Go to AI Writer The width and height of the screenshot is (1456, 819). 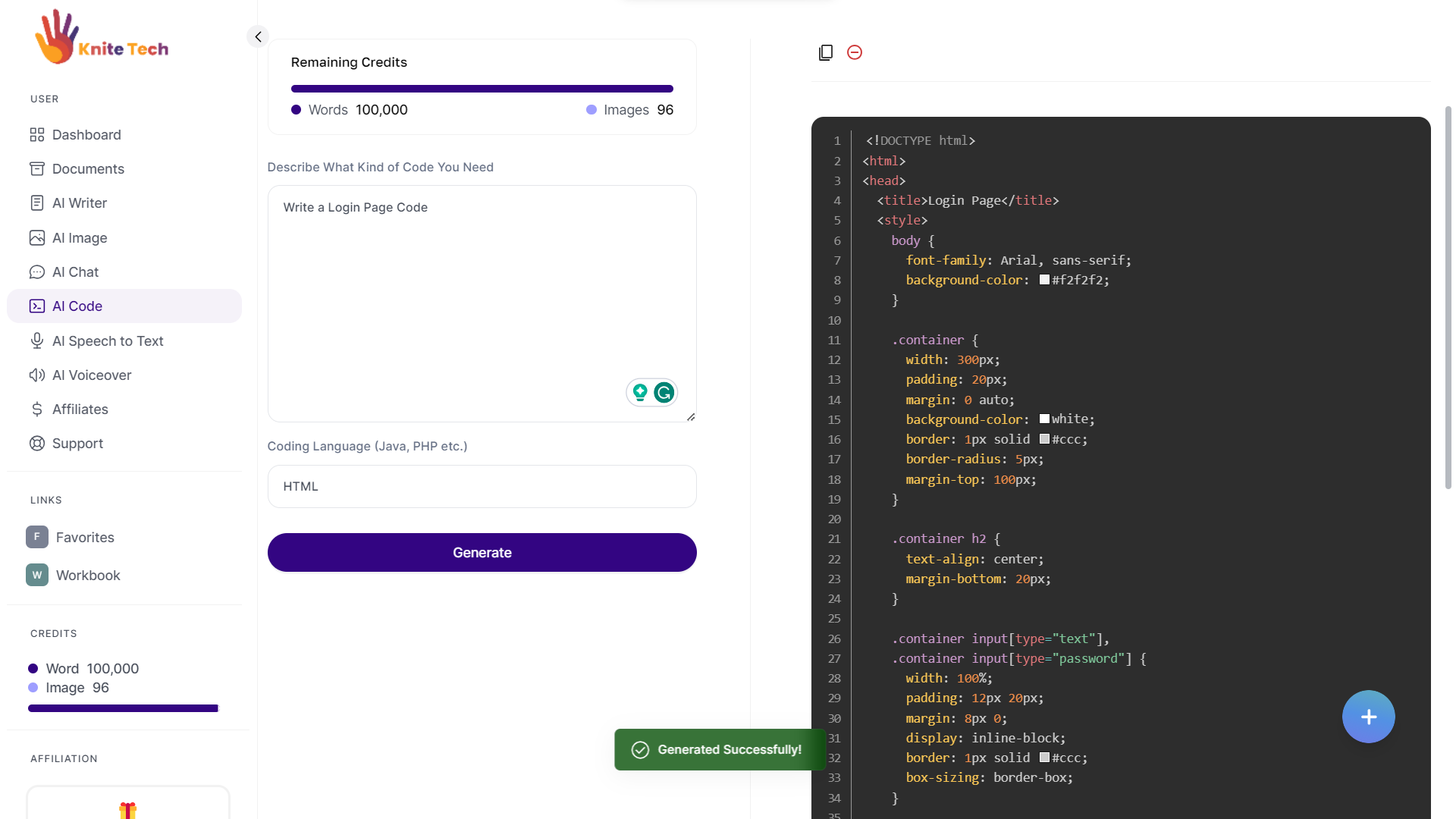[80, 203]
